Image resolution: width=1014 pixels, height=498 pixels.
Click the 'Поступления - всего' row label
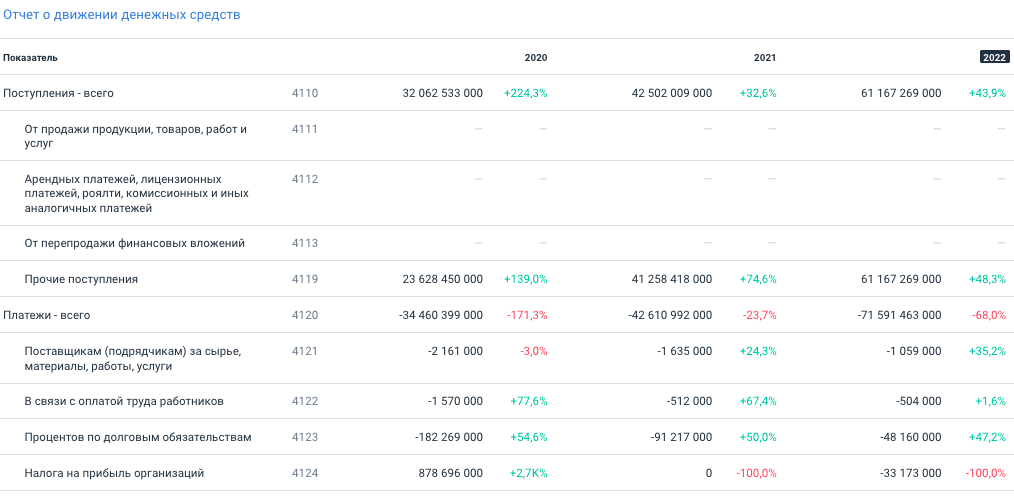point(58,93)
